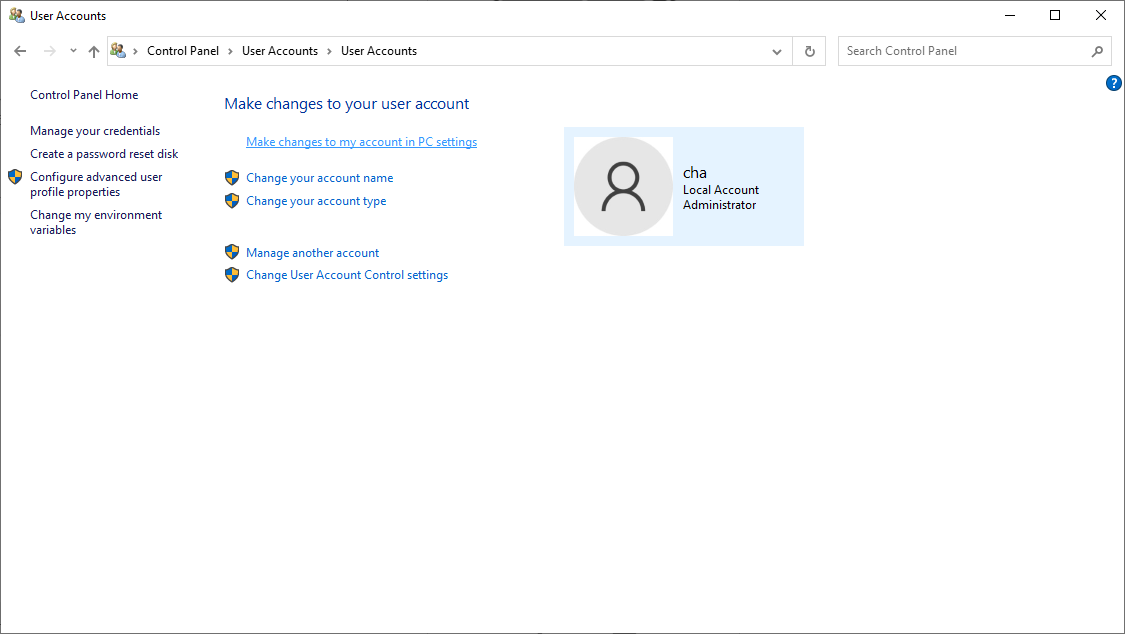Image resolution: width=1125 pixels, height=634 pixels.
Task: Open Configure advanced user profile properties
Action: (x=96, y=184)
